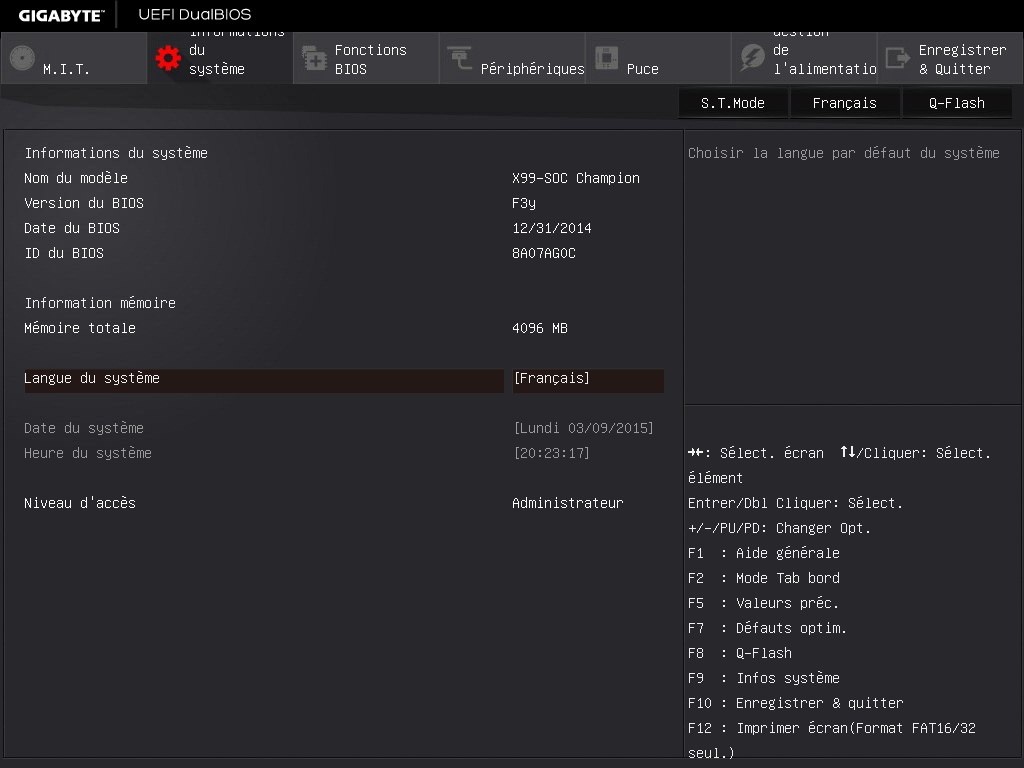Click the power management lightning icon
The height and width of the screenshot is (768, 1024).
(752, 58)
